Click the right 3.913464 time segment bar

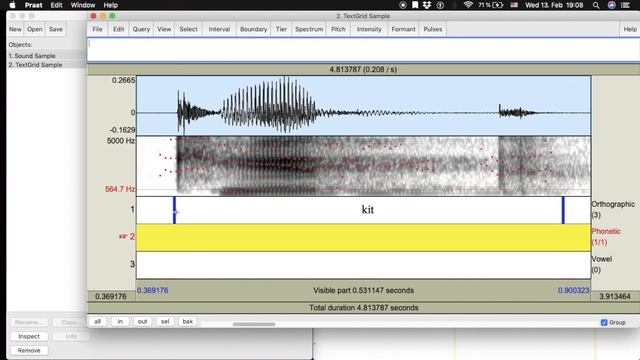coord(615,296)
